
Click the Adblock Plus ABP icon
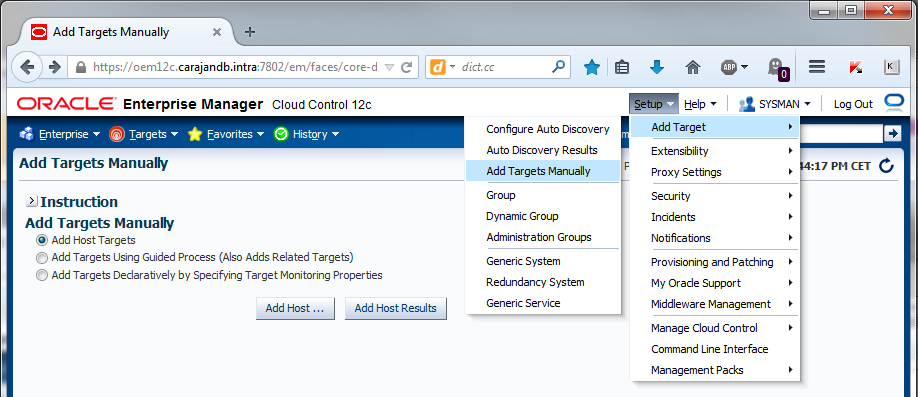click(729, 67)
